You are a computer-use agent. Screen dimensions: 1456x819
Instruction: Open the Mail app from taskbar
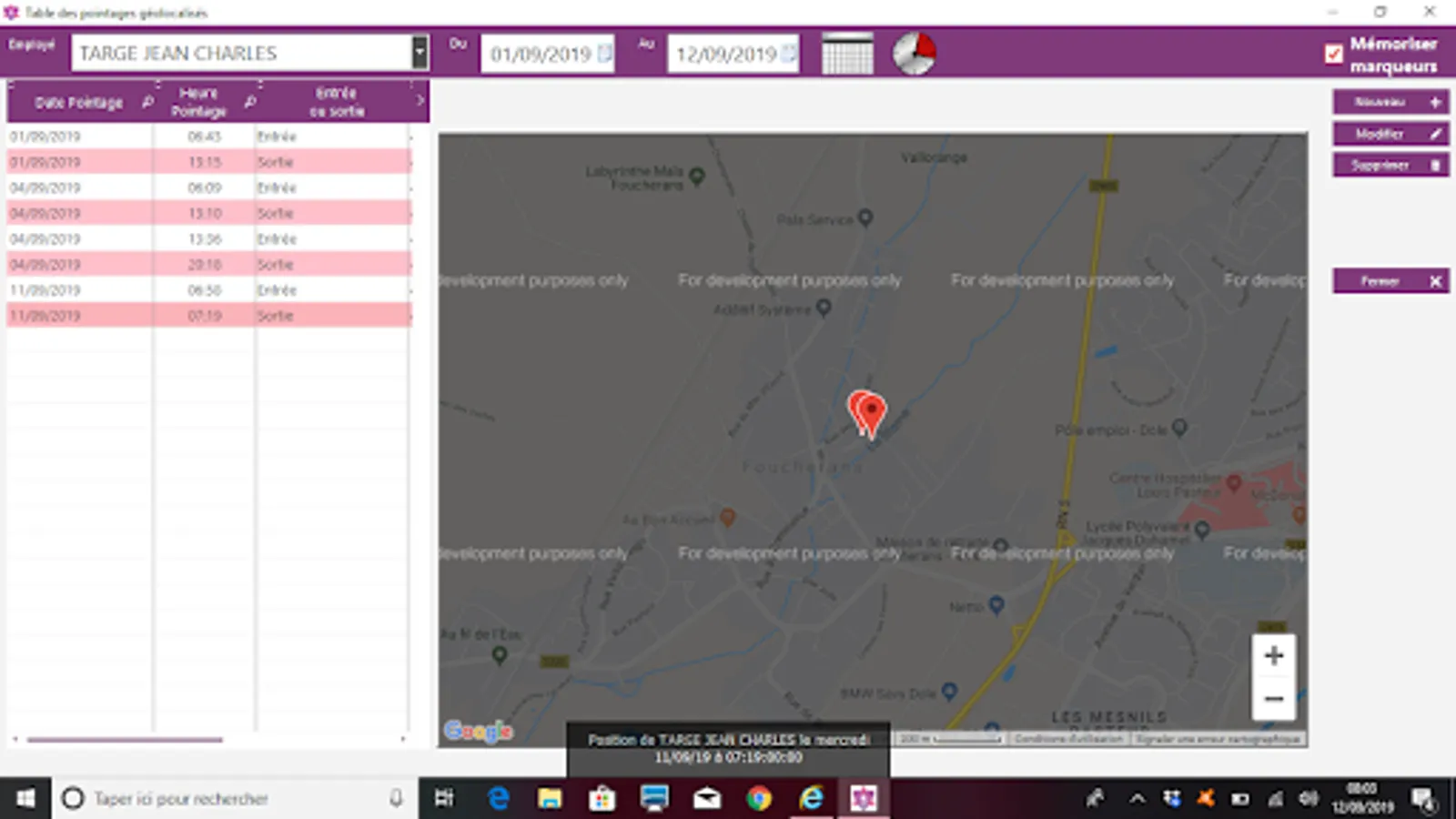pyautogui.click(x=707, y=798)
